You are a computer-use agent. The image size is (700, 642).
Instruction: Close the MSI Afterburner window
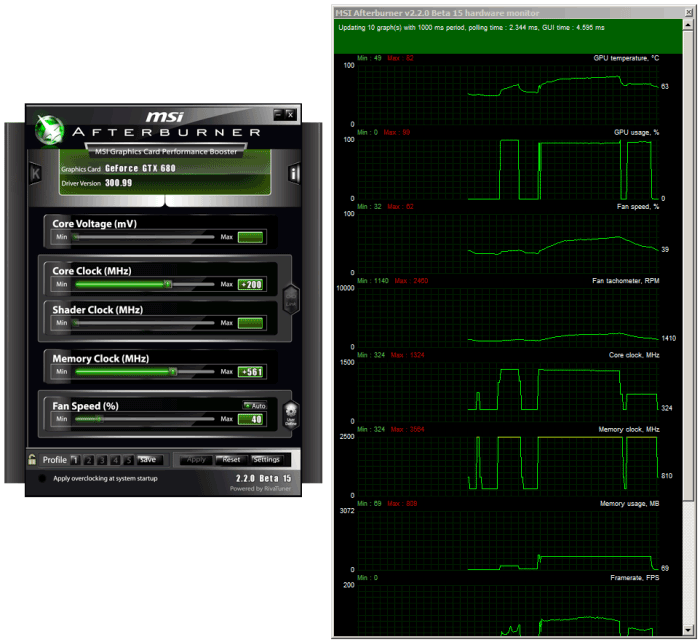coord(290,114)
